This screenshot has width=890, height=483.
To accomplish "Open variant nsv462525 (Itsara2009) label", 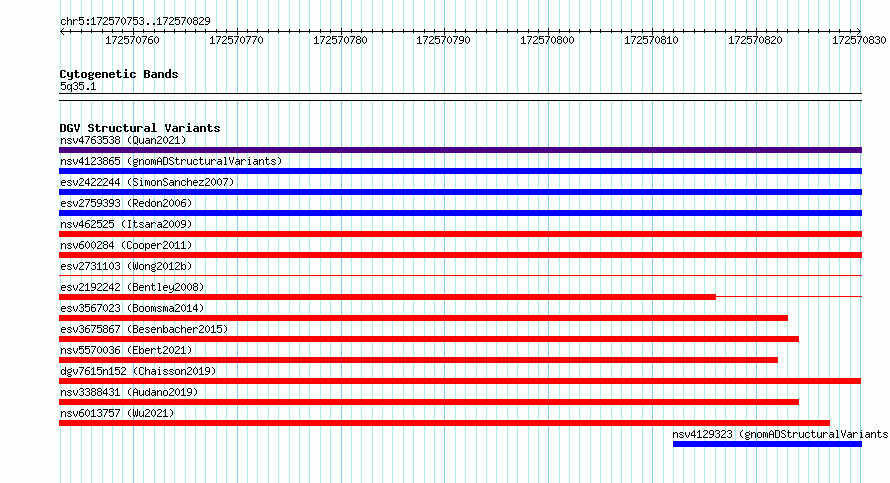I will pyautogui.click(x=126, y=224).
